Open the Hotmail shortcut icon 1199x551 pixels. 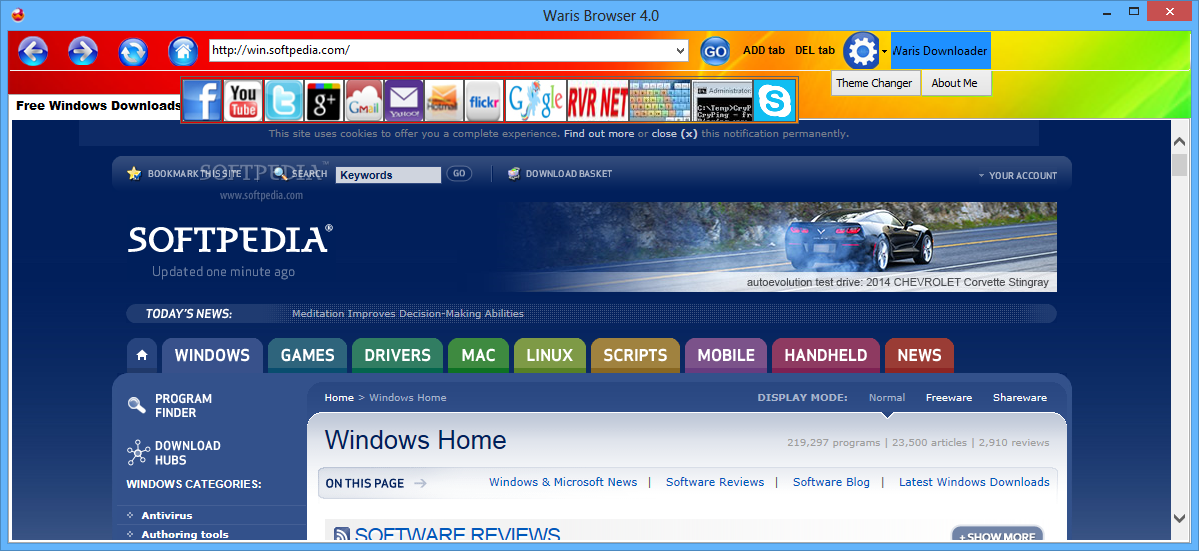click(x=444, y=100)
